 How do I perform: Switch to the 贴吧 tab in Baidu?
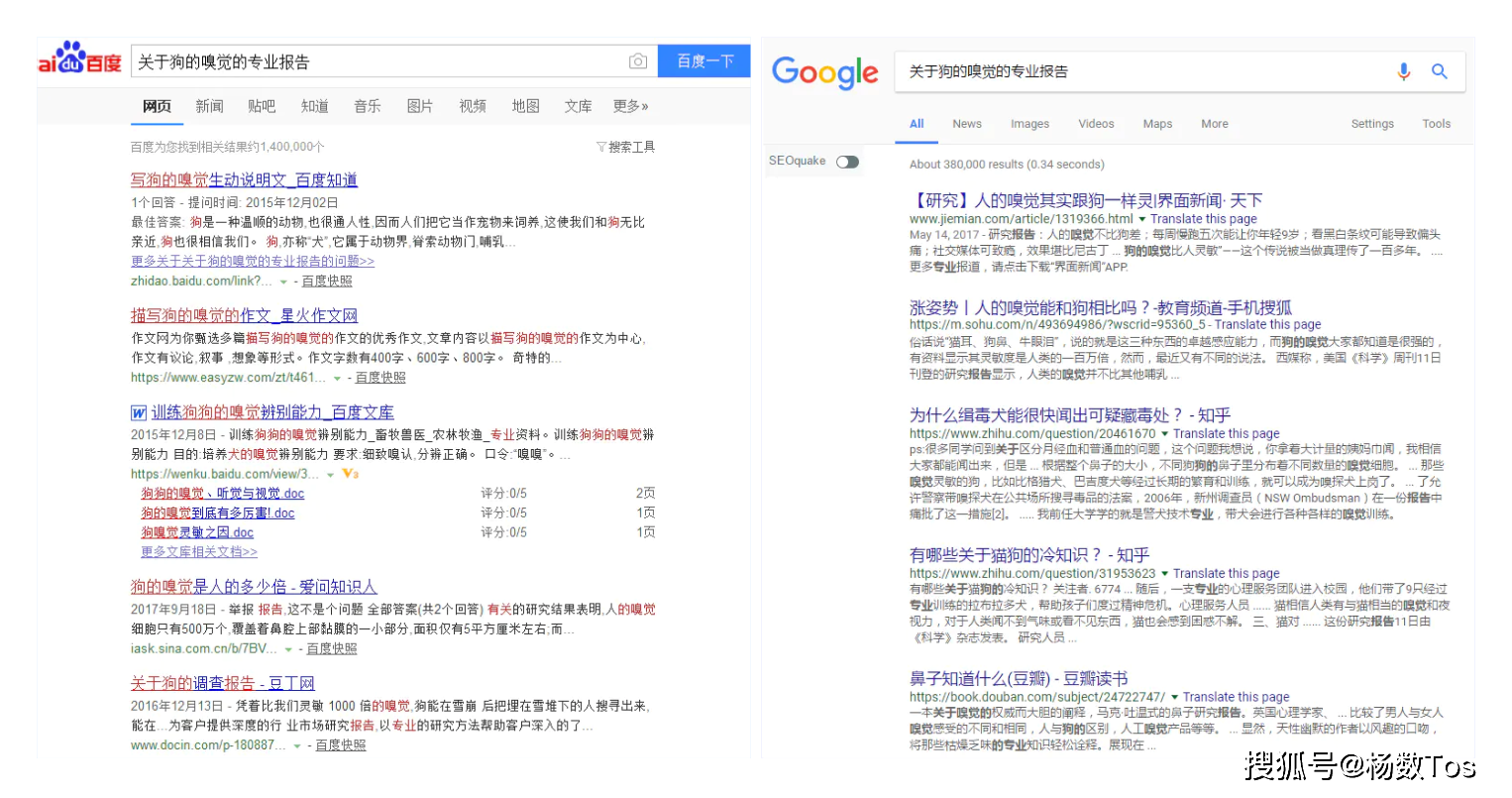pyautogui.click(x=262, y=106)
